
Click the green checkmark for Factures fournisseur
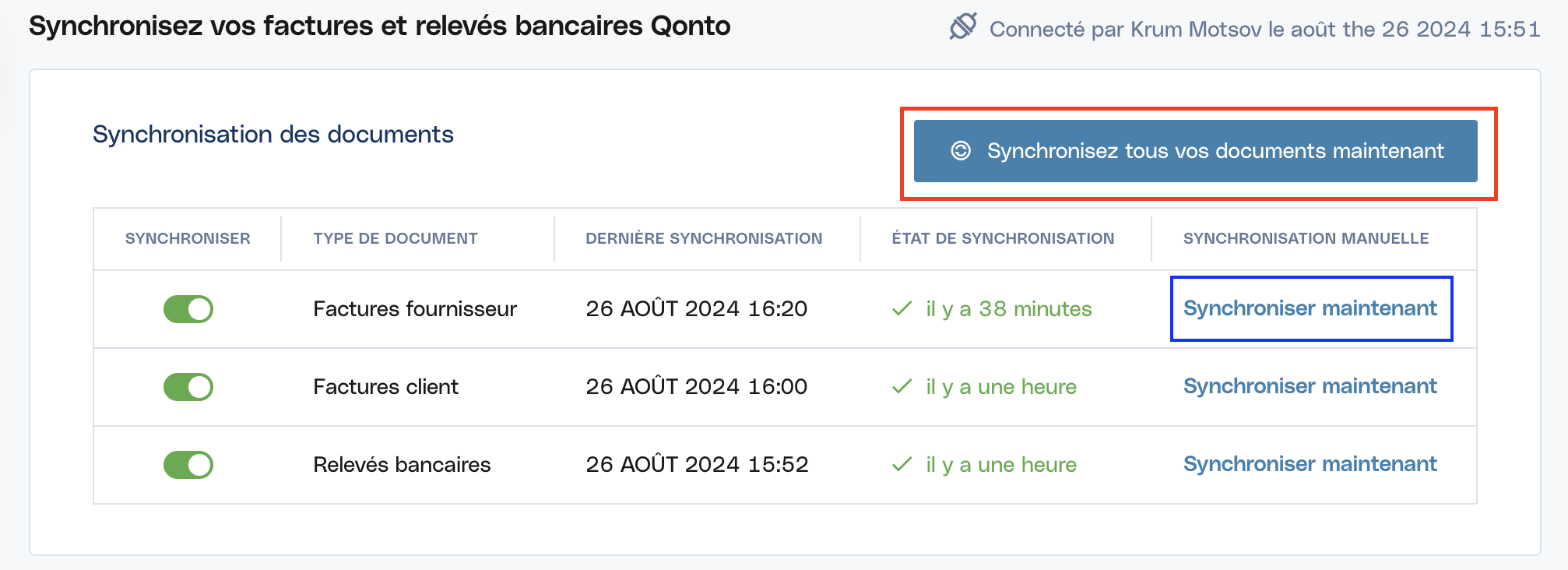click(902, 309)
